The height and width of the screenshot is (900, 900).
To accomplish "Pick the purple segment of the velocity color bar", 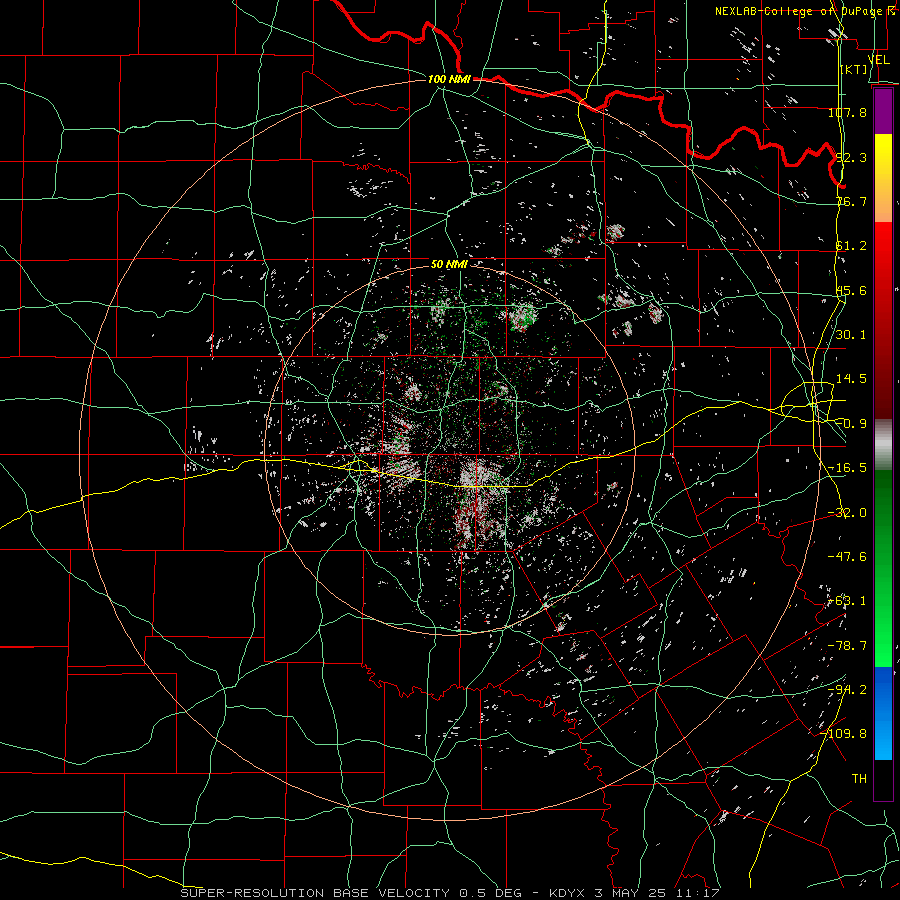I will [883, 112].
